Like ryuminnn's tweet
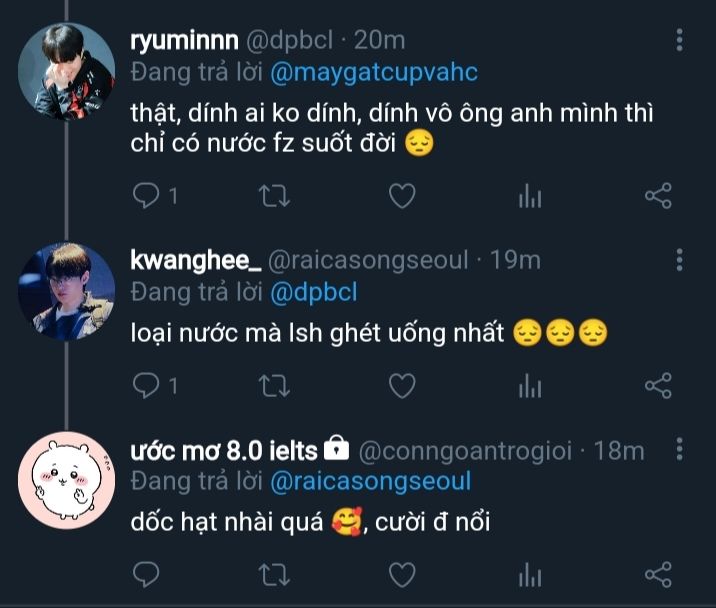Image resolution: width=716 pixels, height=608 pixels. [x=401, y=197]
